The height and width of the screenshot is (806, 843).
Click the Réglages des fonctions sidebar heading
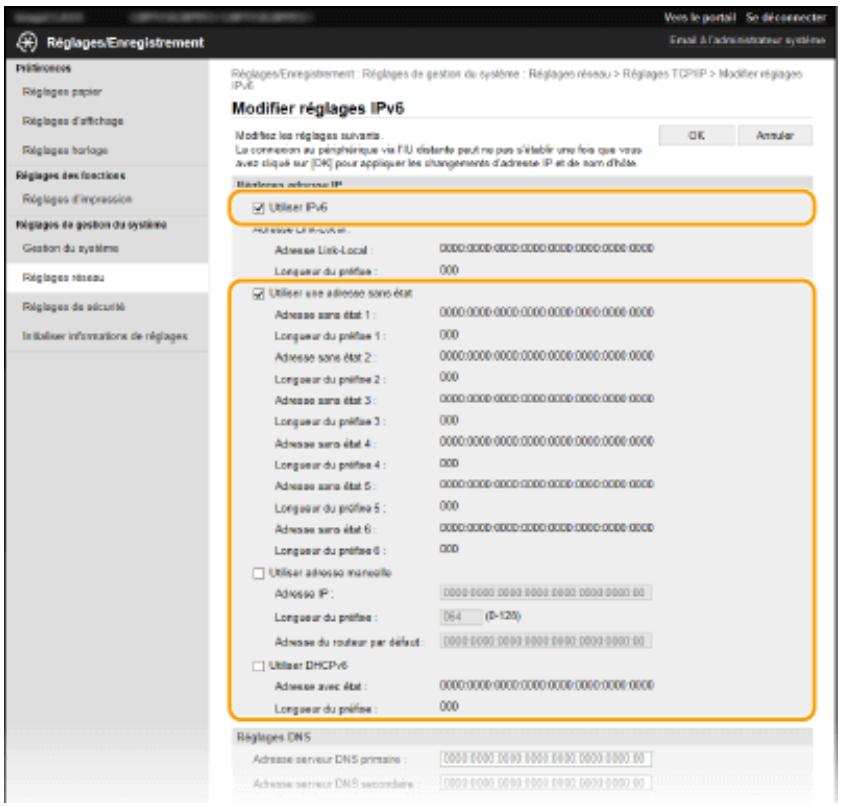pos(70,175)
